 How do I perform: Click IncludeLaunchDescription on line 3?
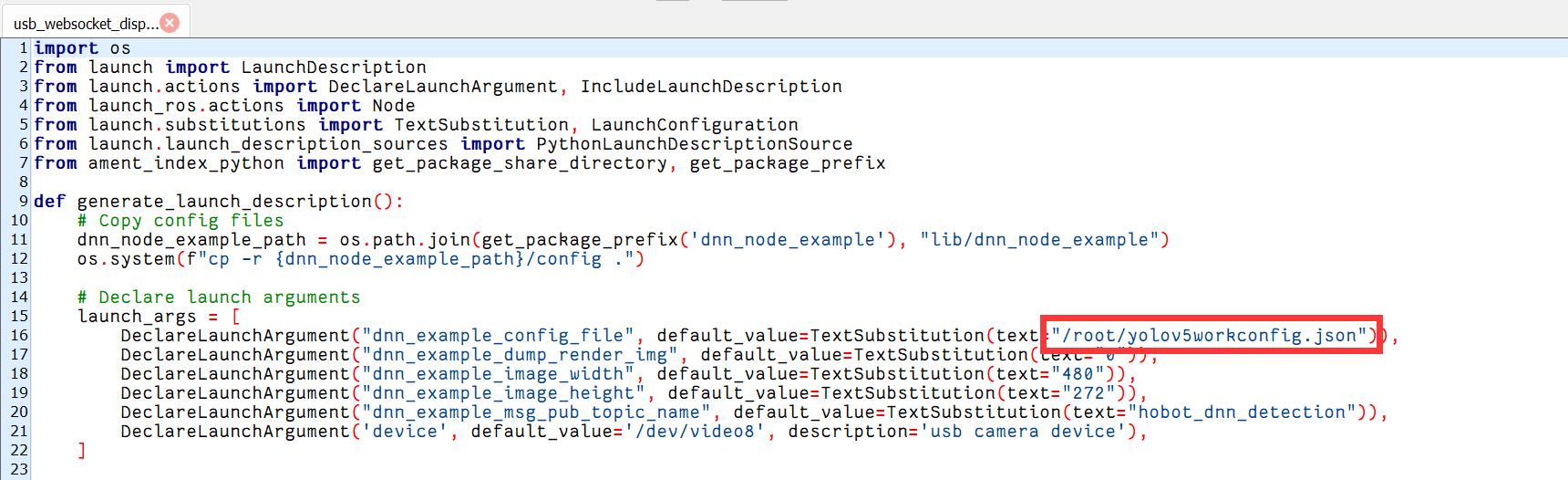711,87
